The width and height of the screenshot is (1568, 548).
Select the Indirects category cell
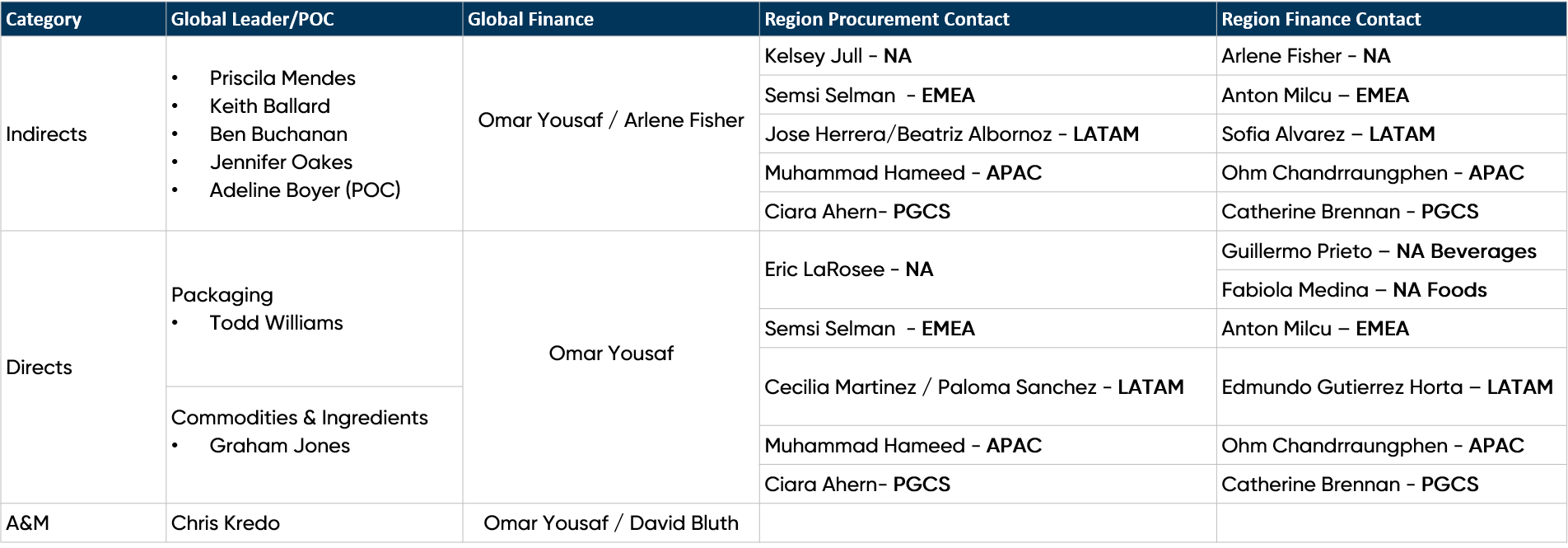pyautogui.click(x=83, y=133)
